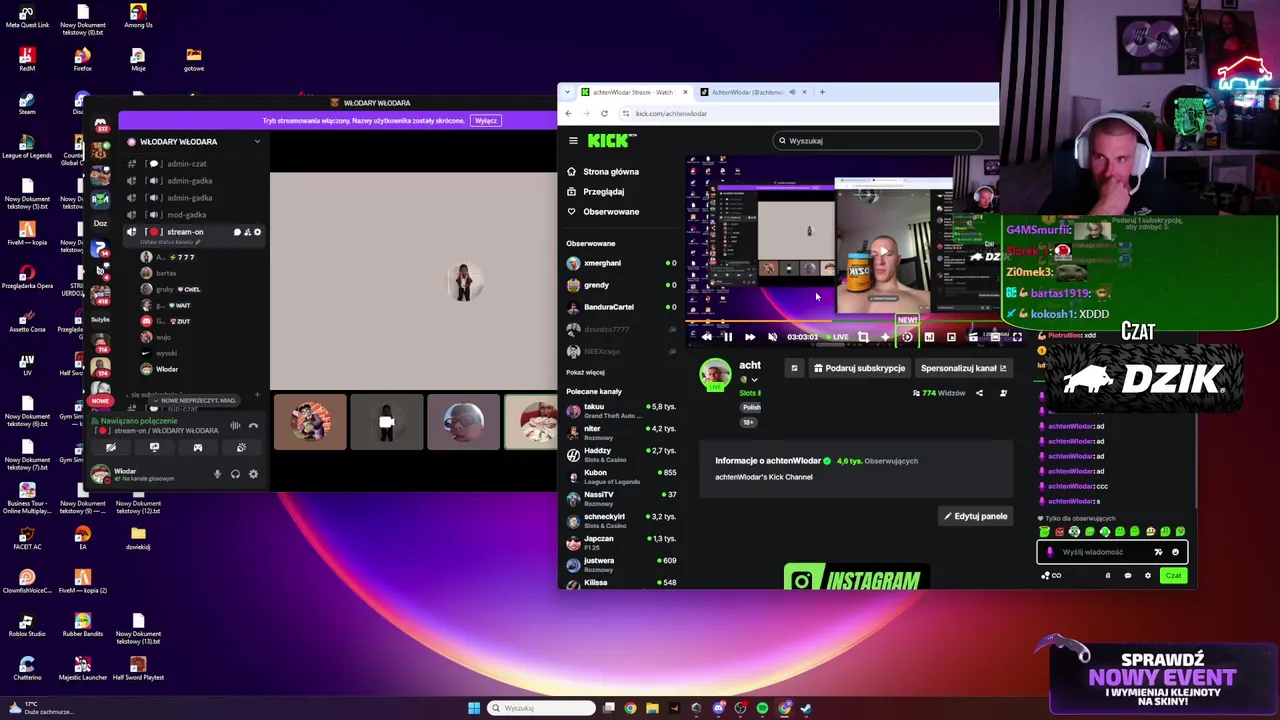Pause the Kick stream video

click(728, 337)
